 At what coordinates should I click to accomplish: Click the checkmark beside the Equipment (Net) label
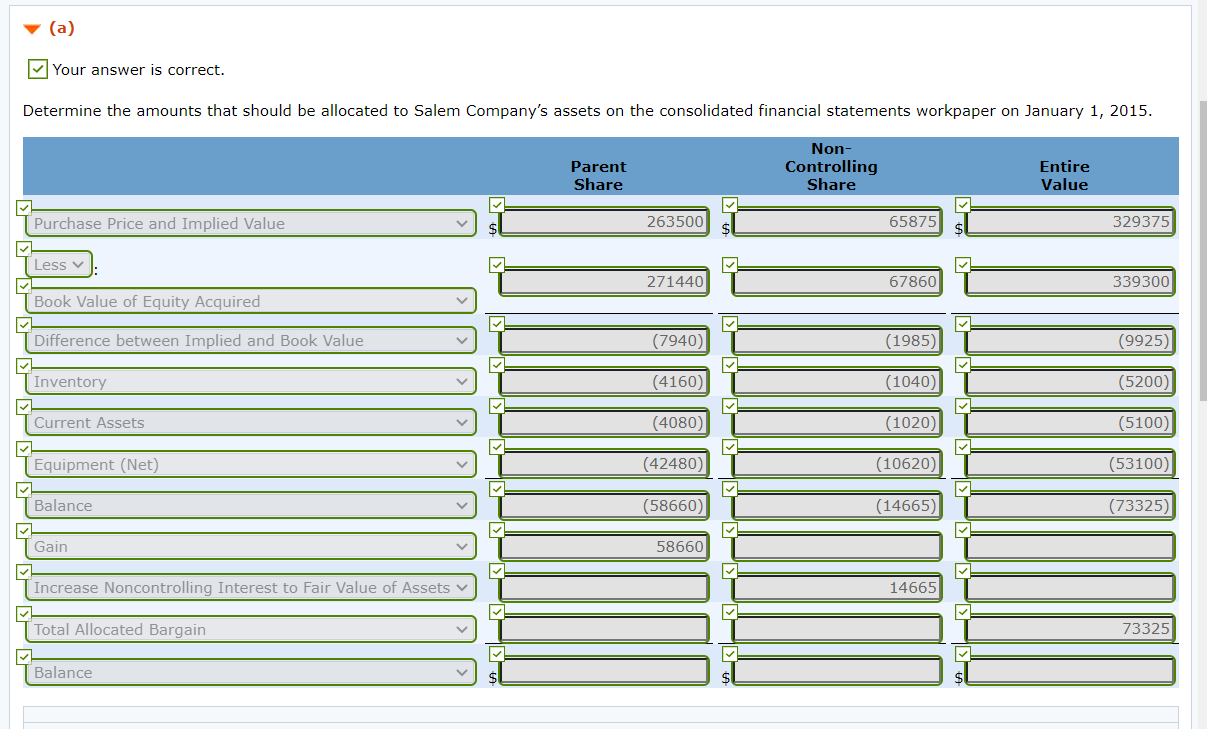22,449
